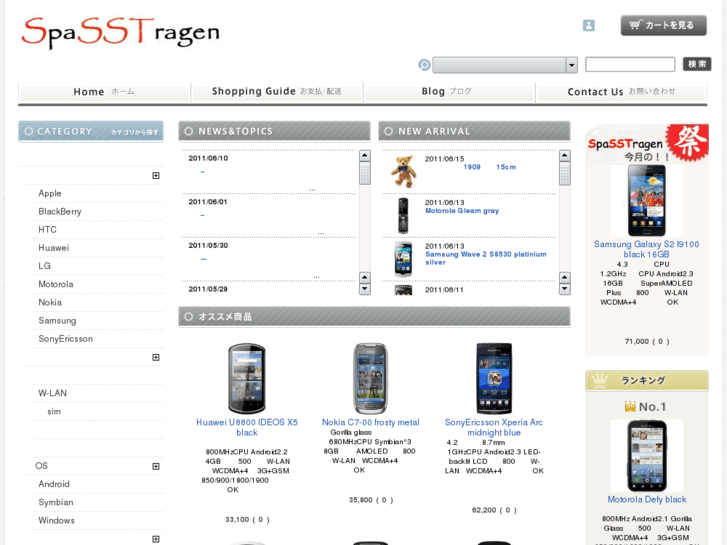Viewport: 727px width, 545px height.
Task: Open the 1909 15cm new arrival link
Action: [490, 167]
